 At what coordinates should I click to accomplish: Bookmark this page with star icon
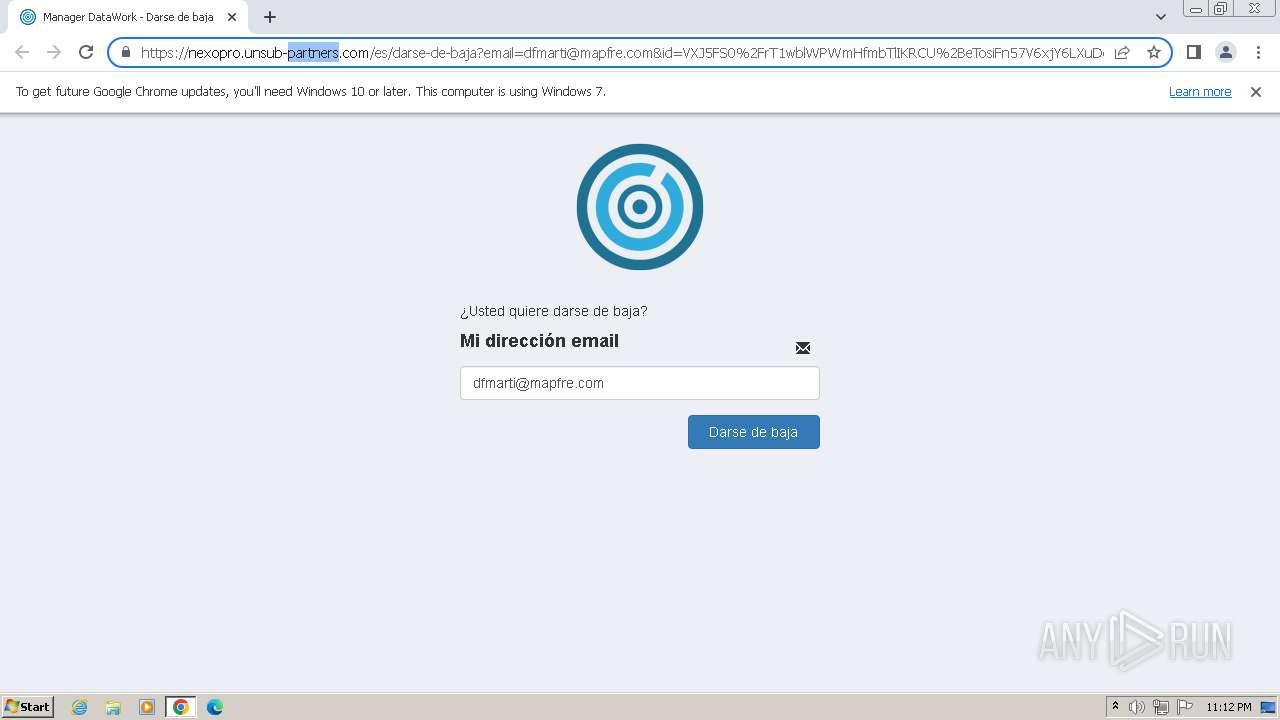tap(1154, 52)
